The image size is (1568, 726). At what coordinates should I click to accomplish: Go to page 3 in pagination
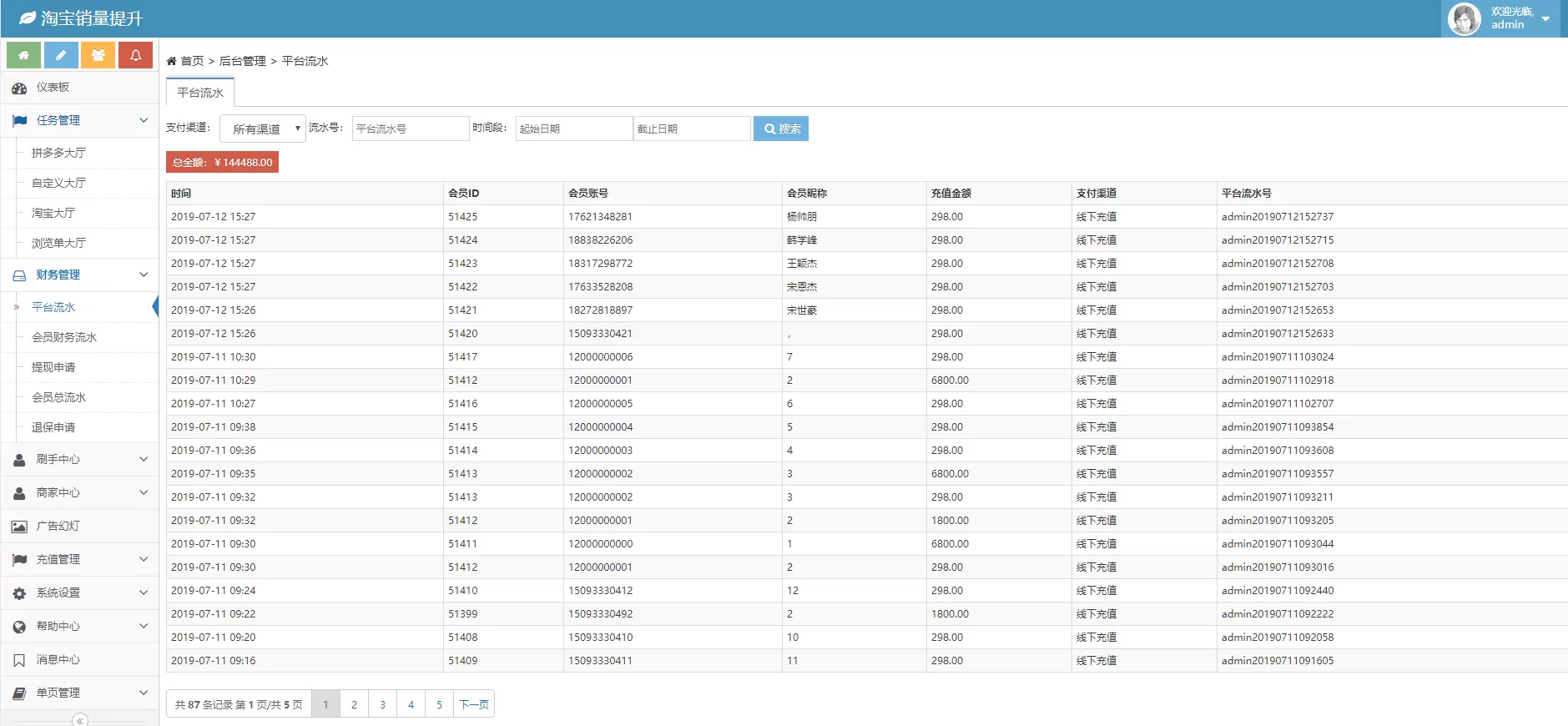[382, 704]
